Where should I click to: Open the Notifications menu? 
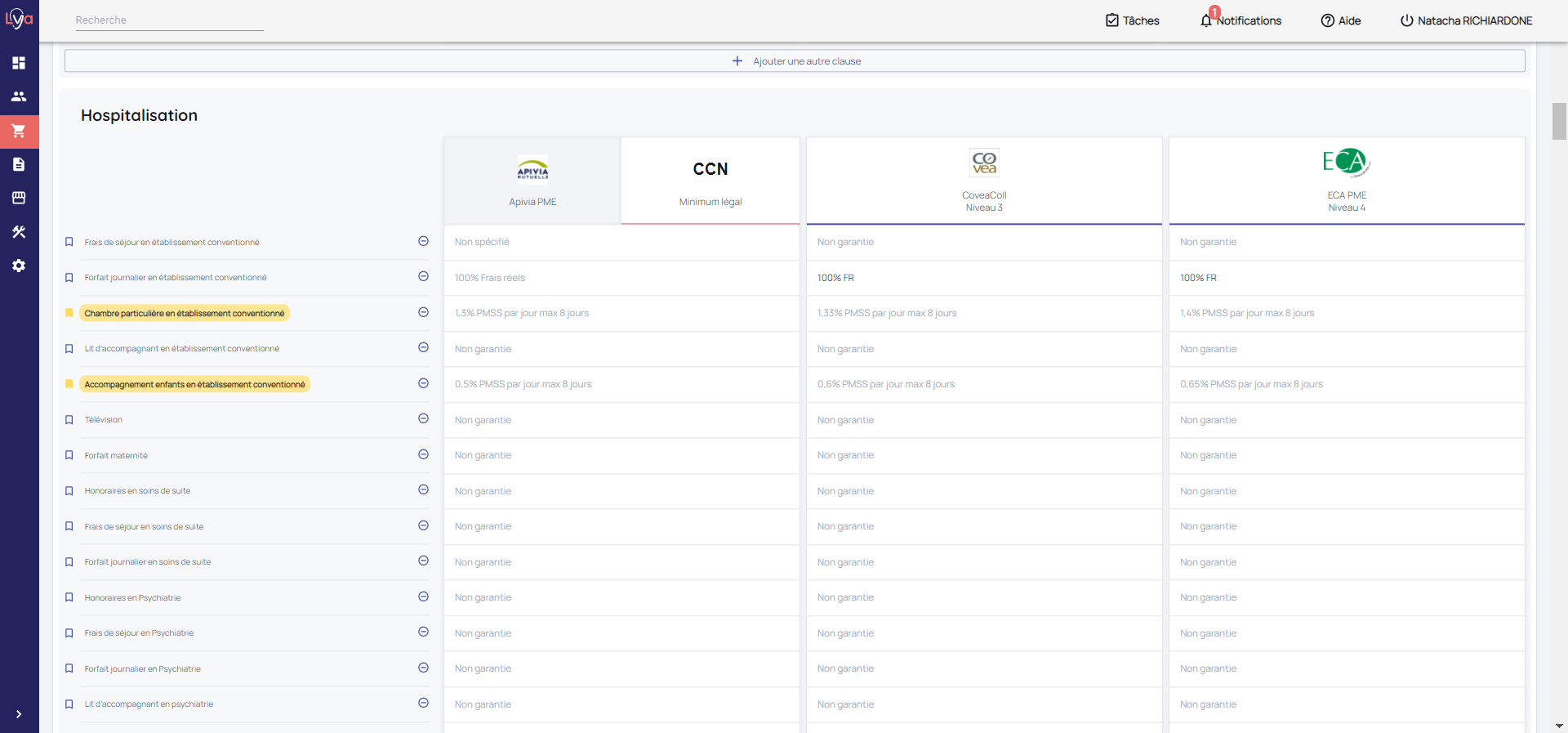[1241, 20]
